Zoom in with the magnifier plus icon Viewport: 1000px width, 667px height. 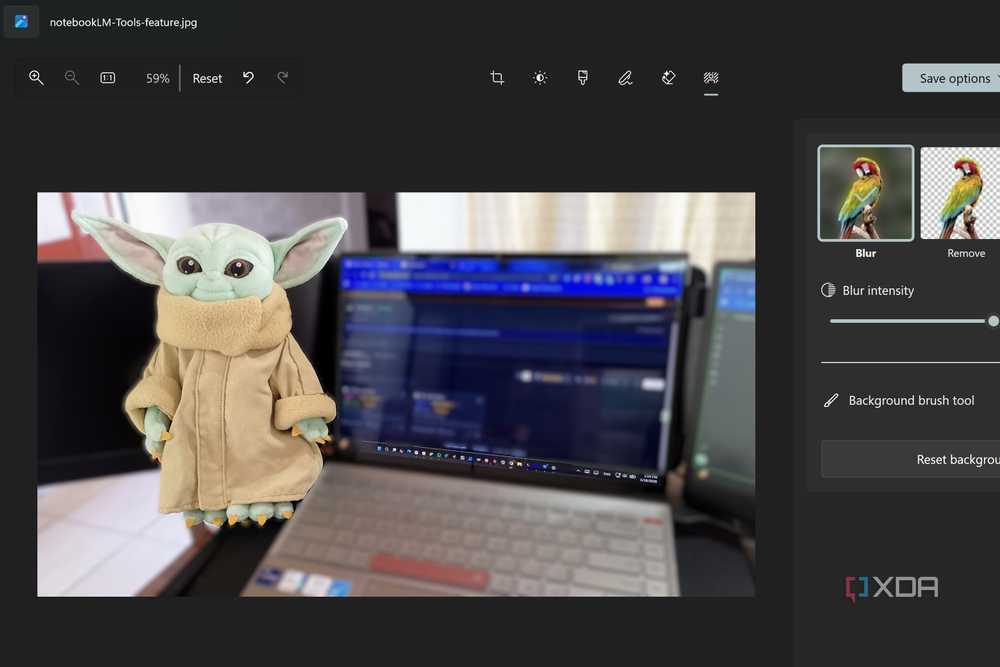[36, 78]
